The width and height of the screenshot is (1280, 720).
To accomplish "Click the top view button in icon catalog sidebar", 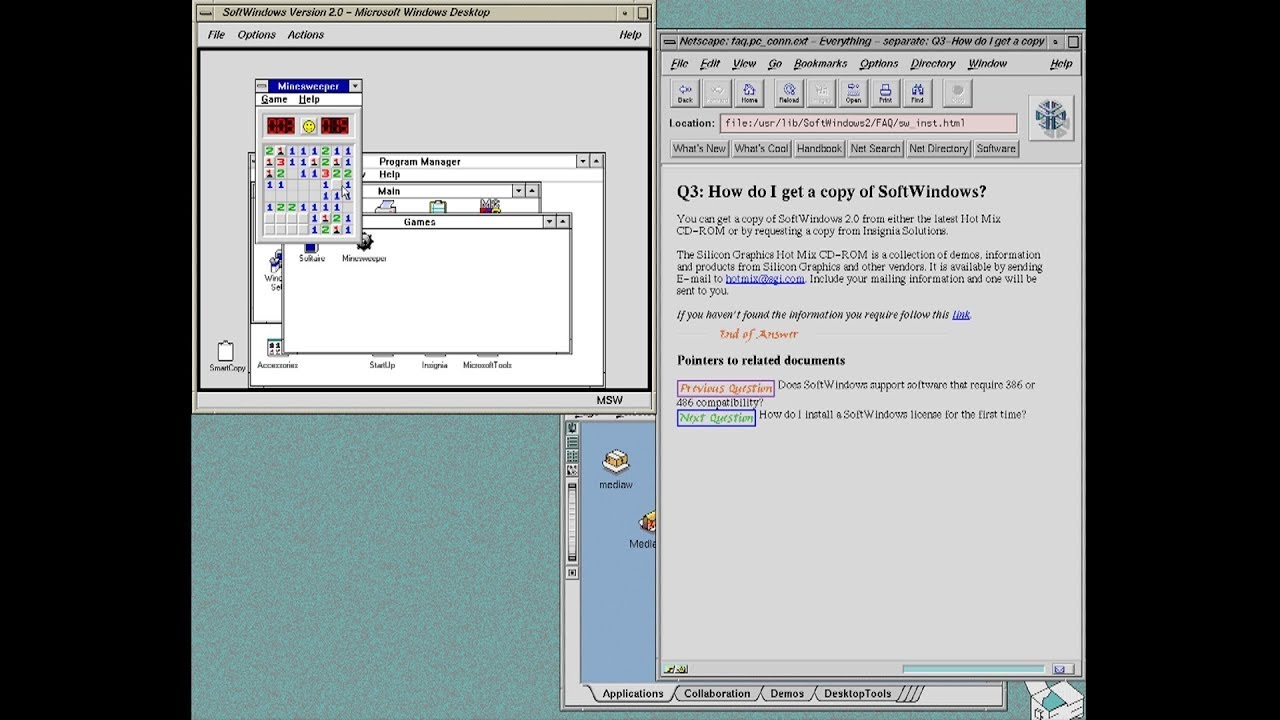I will pos(572,428).
